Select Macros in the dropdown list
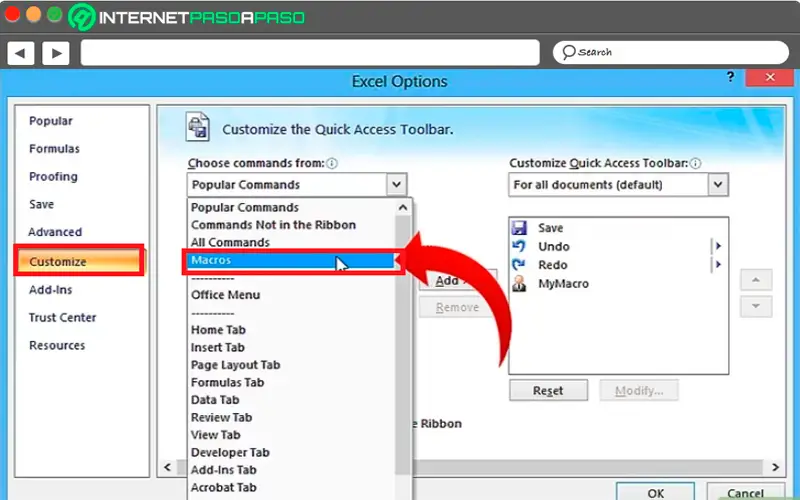Image resolution: width=800 pixels, height=500 pixels. (291, 260)
